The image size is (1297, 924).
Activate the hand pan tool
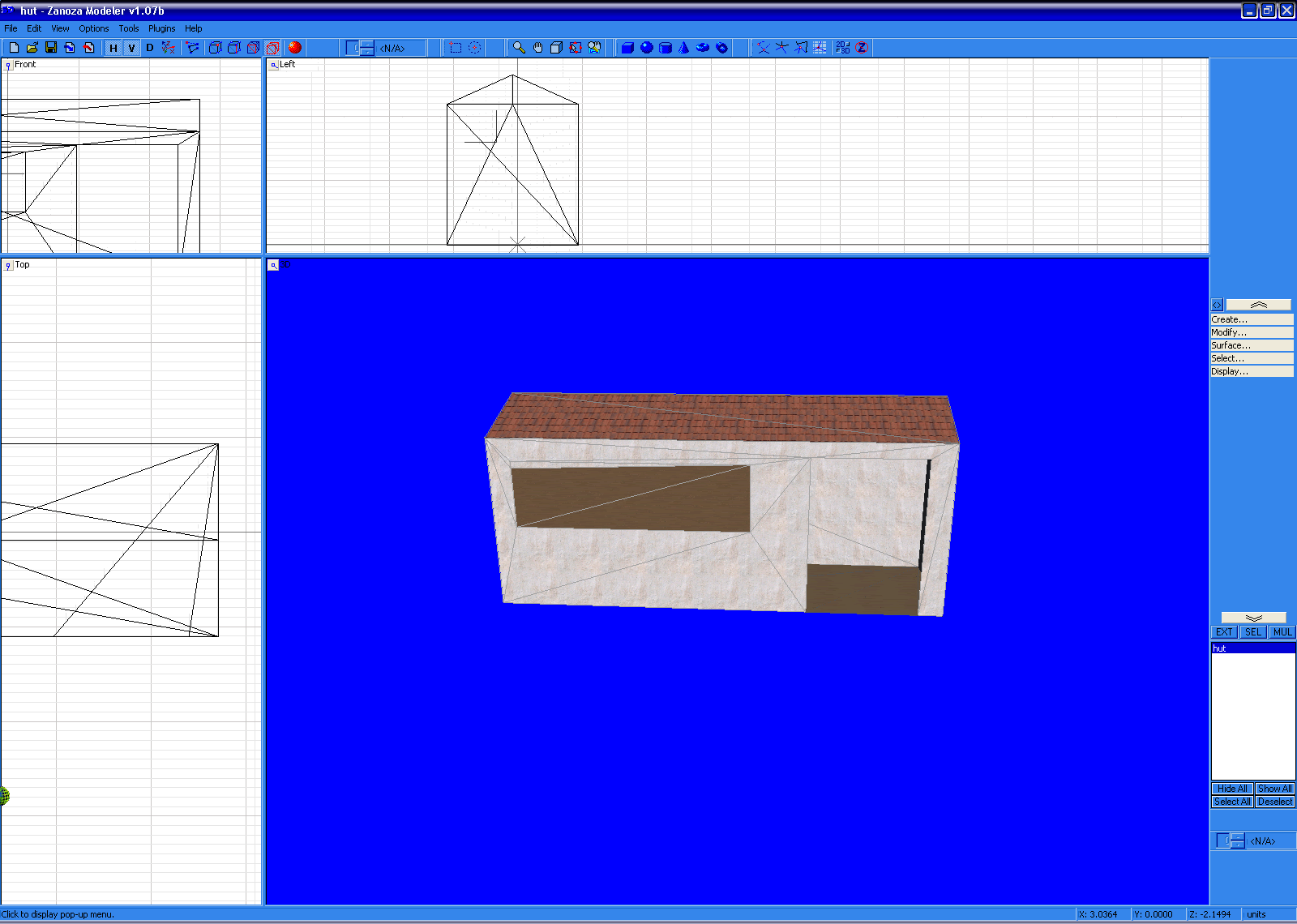(x=537, y=48)
